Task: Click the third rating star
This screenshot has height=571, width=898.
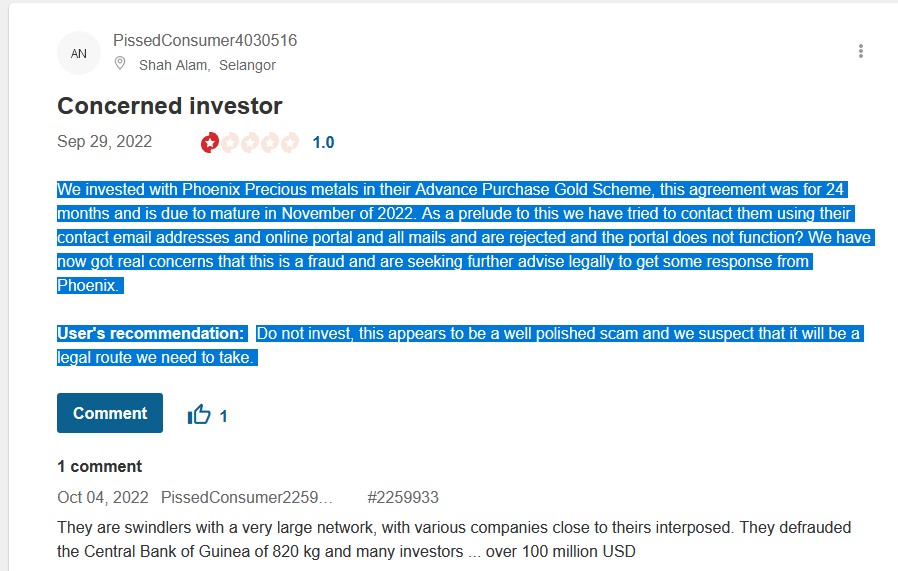Action: 250,142
